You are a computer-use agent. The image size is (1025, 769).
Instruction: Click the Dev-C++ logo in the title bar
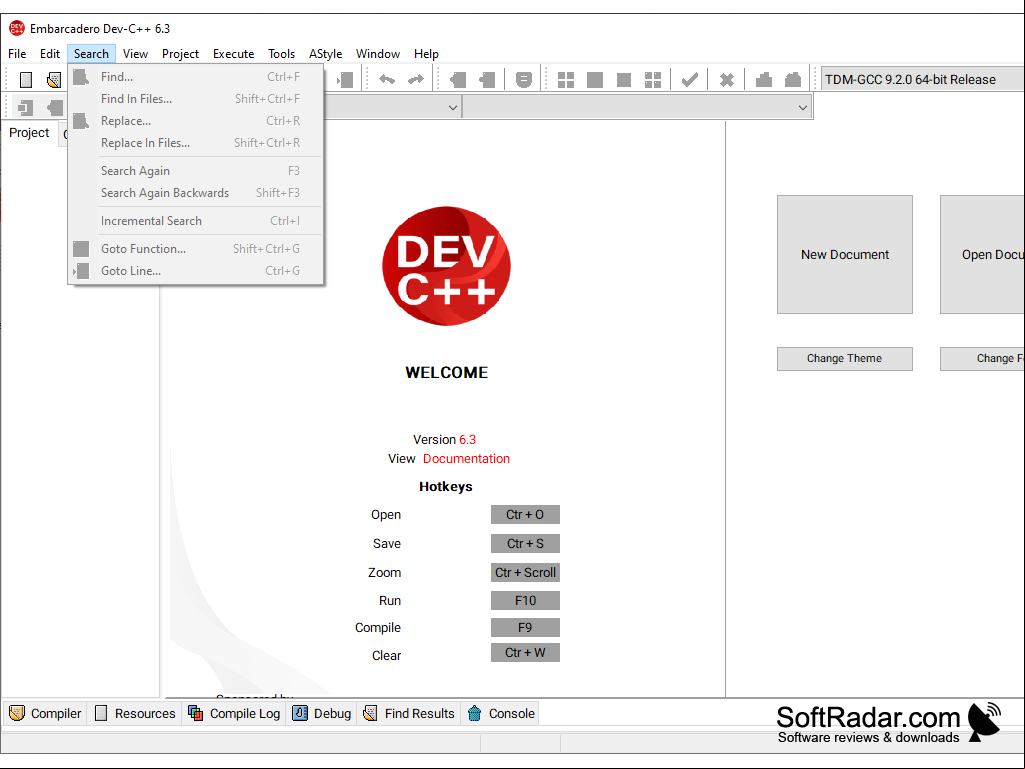click(16, 28)
